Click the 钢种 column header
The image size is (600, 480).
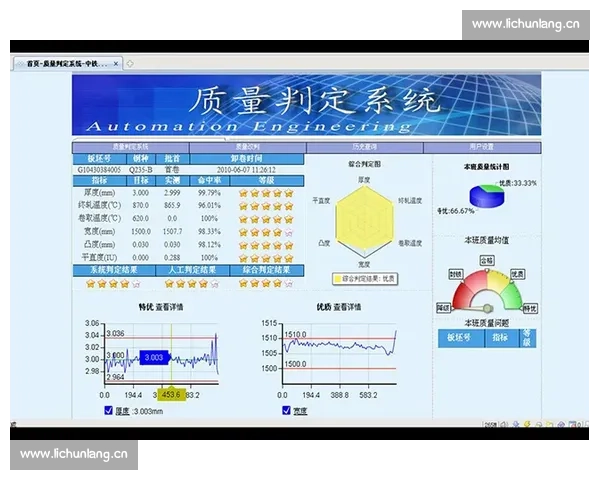coord(141,159)
